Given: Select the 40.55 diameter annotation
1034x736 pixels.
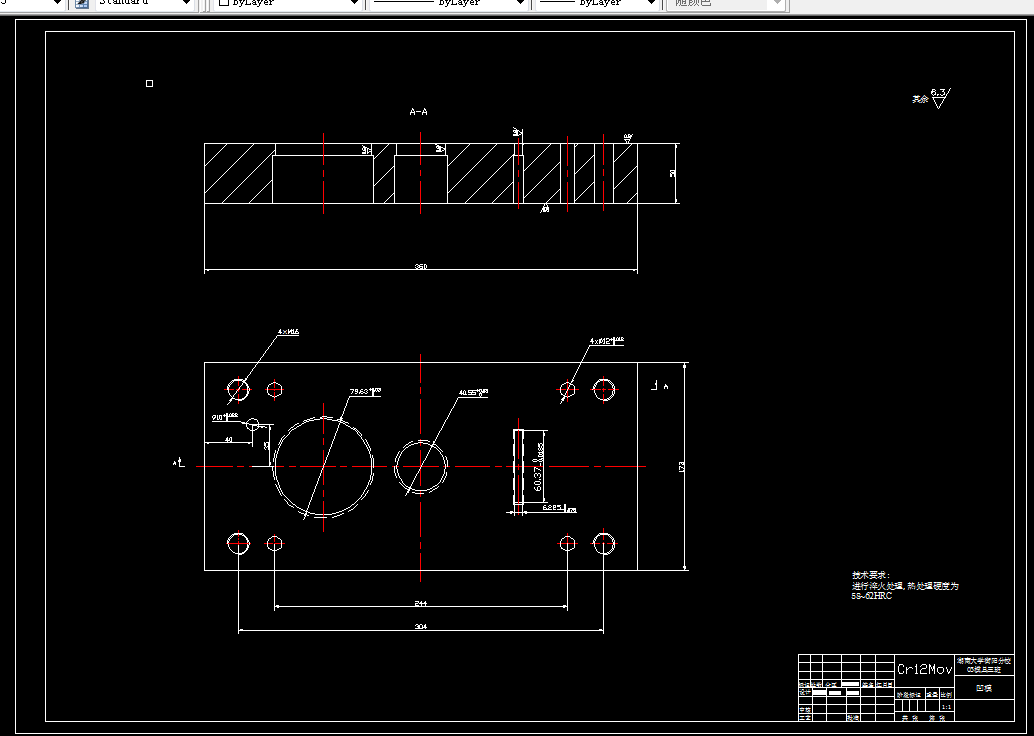Looking at the screenshot, I should 473,392.
